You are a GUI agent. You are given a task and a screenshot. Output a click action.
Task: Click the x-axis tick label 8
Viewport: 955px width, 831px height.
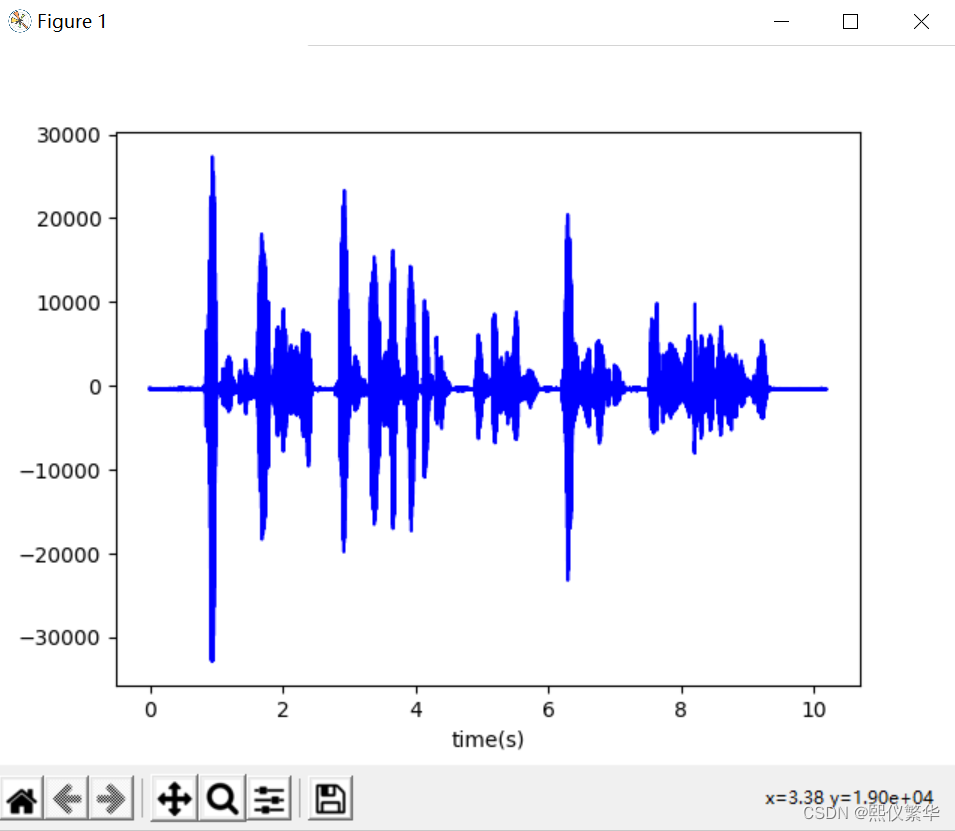pyautogui.click(x=681, y=710)
